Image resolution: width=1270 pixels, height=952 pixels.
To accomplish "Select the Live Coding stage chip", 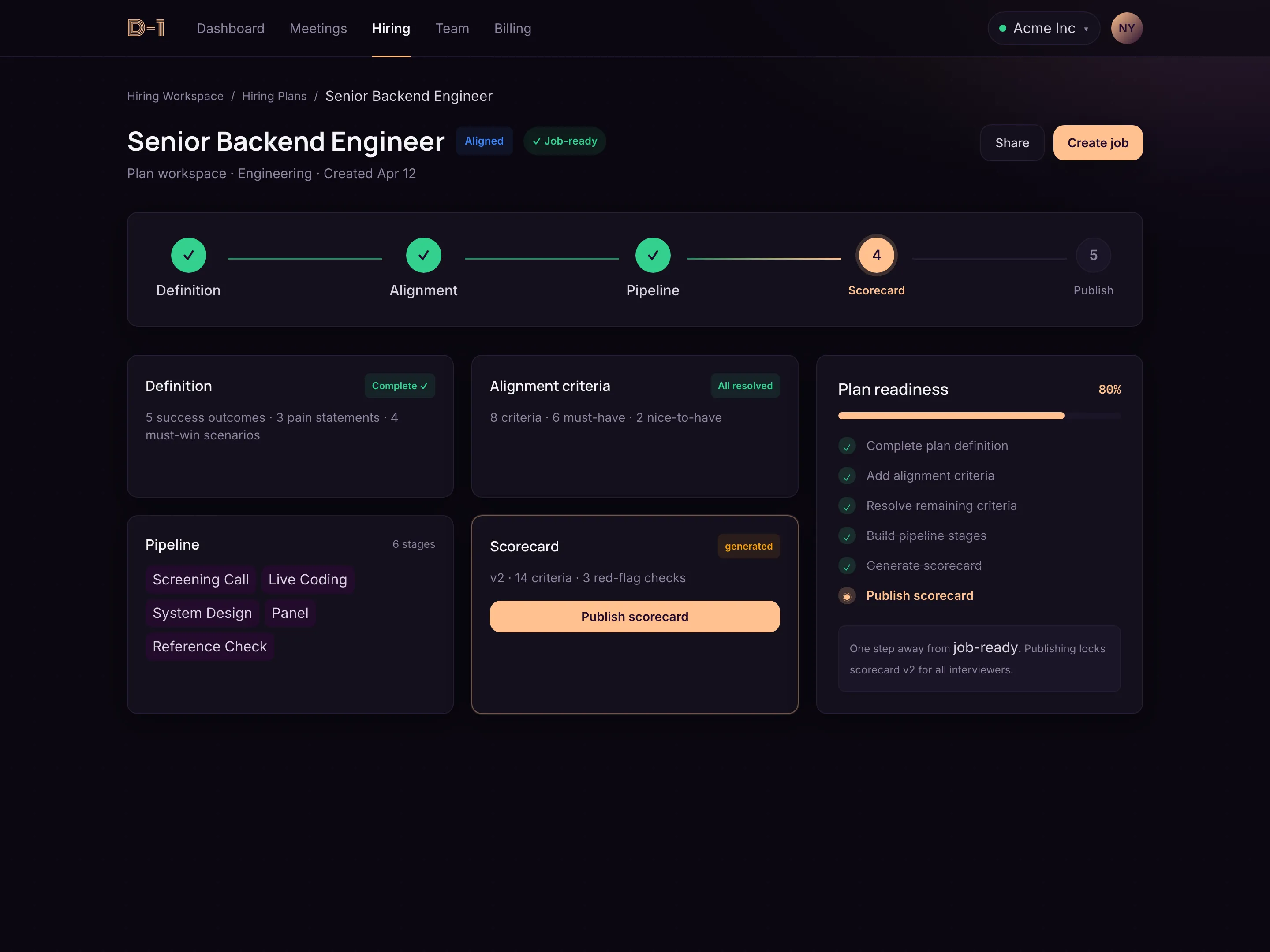I will click(x=307, y=580).
